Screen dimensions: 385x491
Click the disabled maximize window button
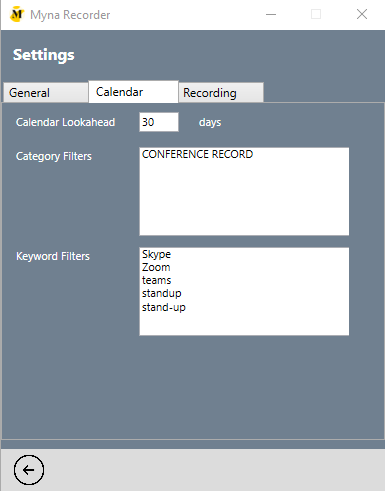pos(316,14)
